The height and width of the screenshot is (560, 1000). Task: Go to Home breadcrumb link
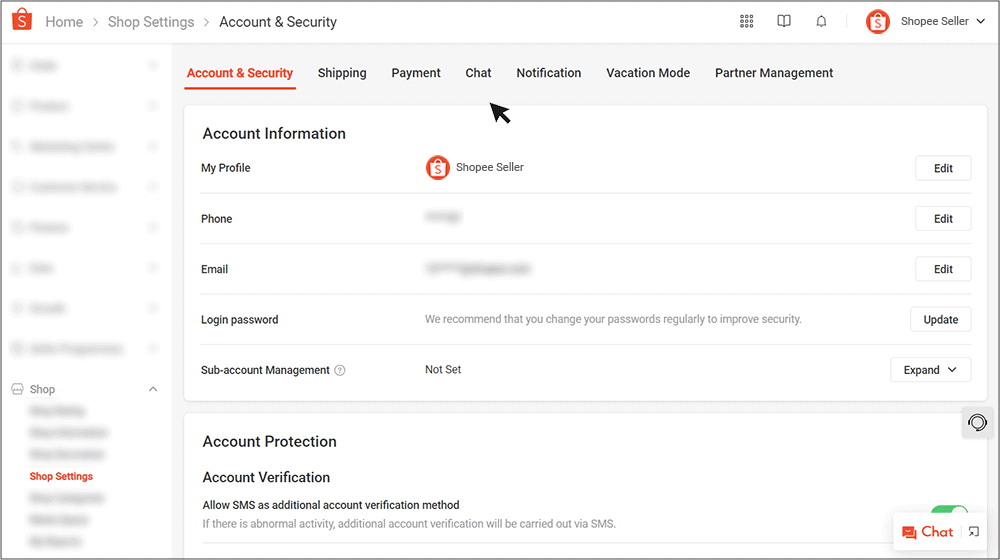coord(64,22)
